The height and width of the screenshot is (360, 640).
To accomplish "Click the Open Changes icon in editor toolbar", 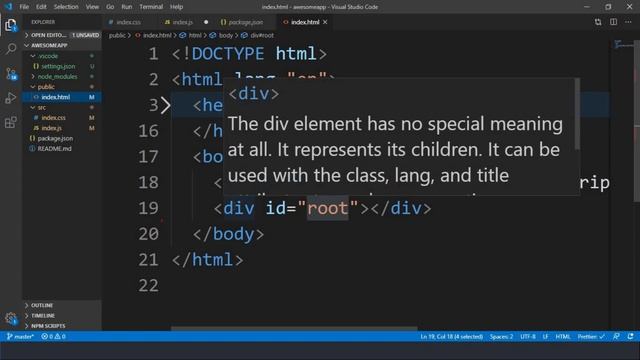I will pyautogui.click(x=598, y=22).
